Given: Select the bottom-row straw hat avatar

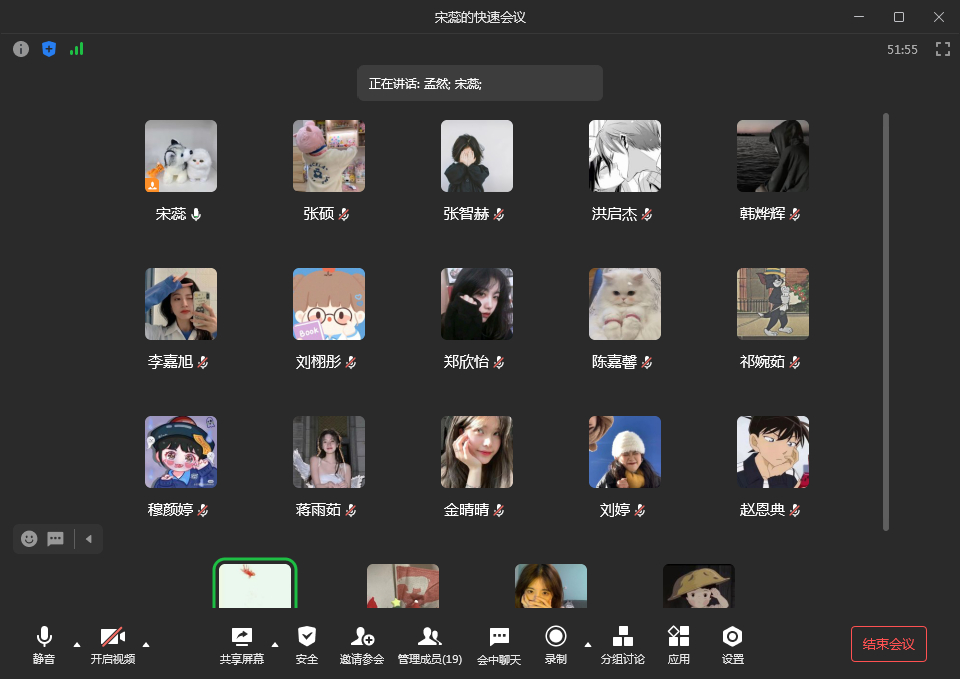Looking at the screenshot, I should coord(699,586).
